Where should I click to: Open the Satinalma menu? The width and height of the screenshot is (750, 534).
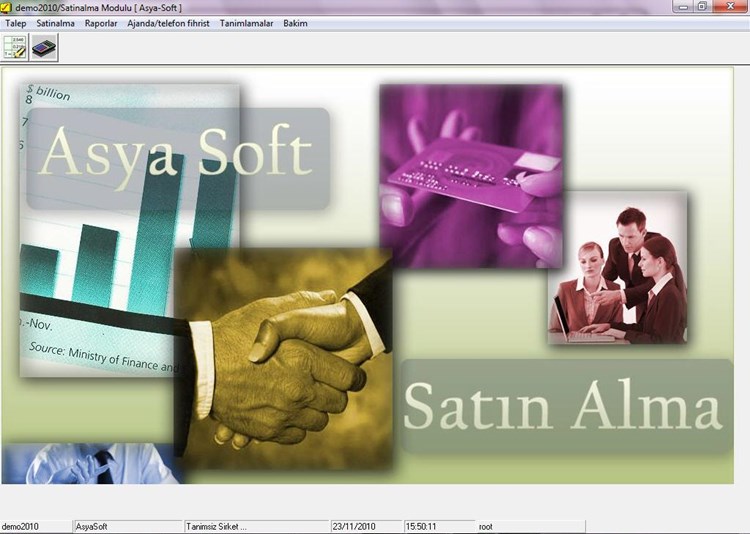[55, 23]
